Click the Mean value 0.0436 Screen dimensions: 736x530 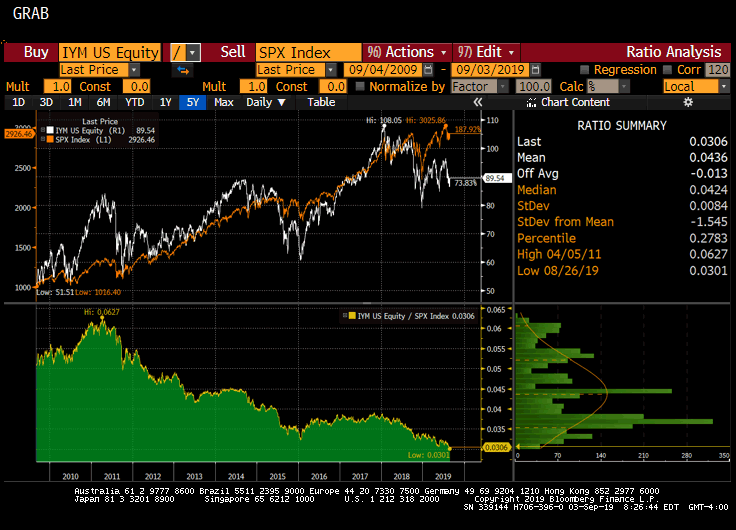[x=708, y=158]
